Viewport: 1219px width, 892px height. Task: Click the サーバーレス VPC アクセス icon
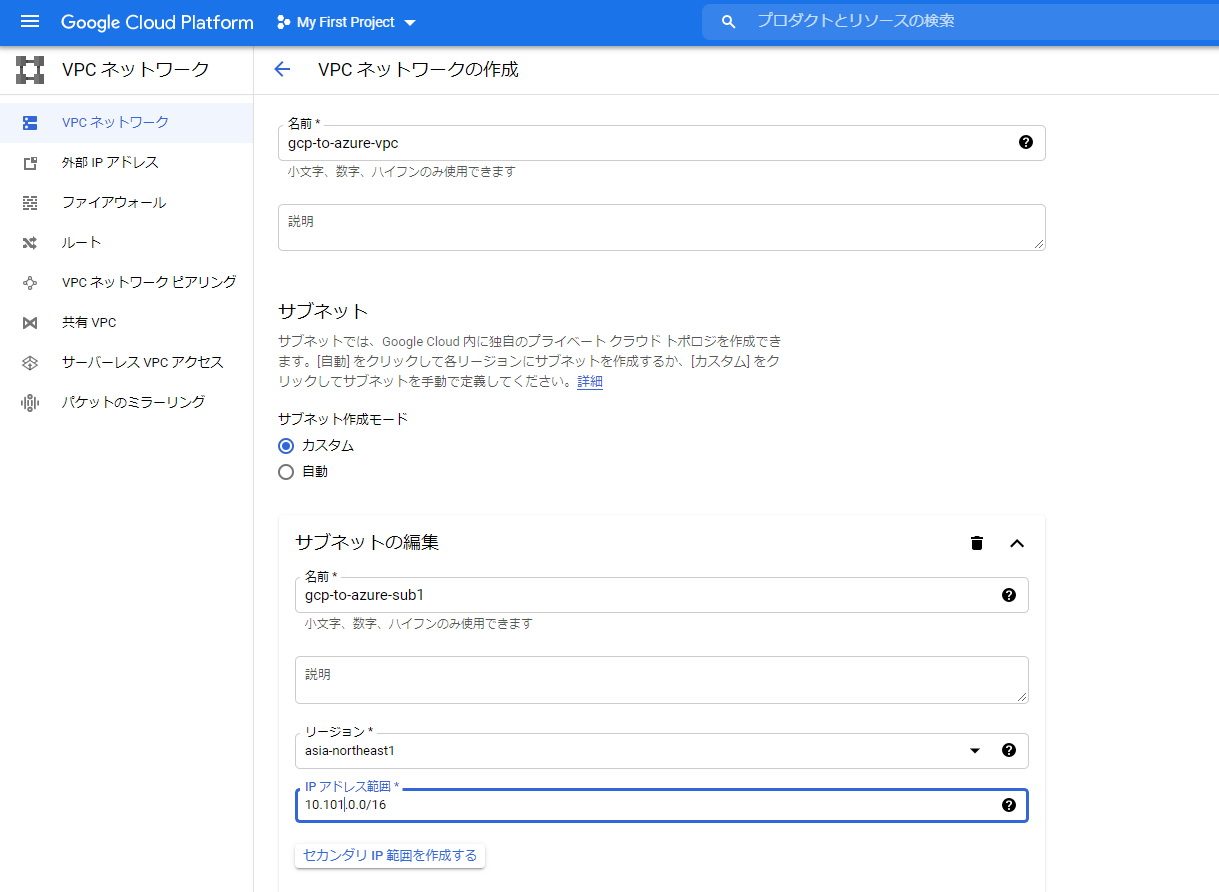30,363
